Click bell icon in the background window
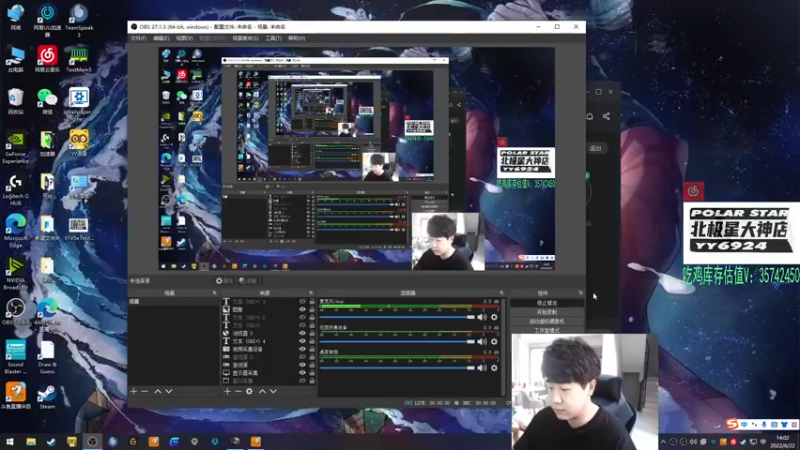 [x=589, y=116]
